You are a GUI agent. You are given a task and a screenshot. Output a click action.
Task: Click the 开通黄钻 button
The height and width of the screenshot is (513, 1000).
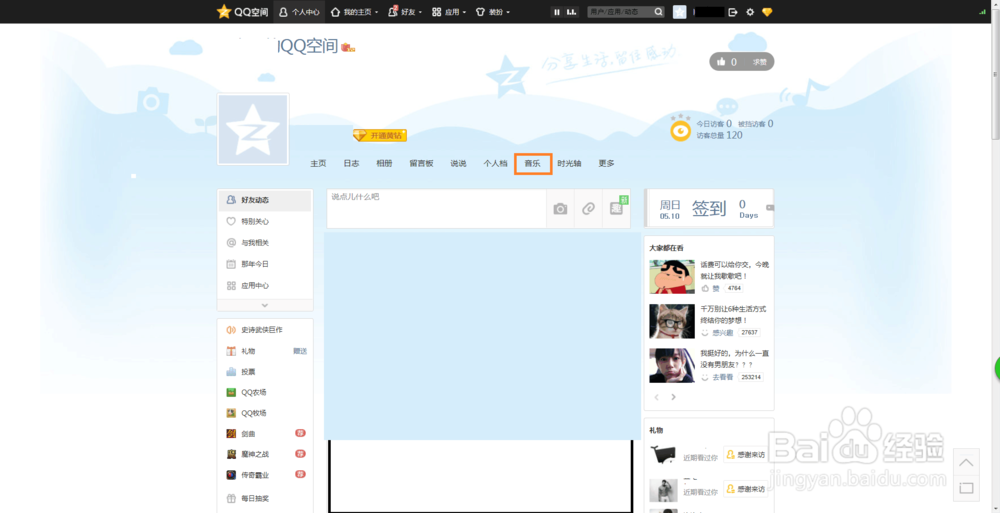click(x=380, y=135)
